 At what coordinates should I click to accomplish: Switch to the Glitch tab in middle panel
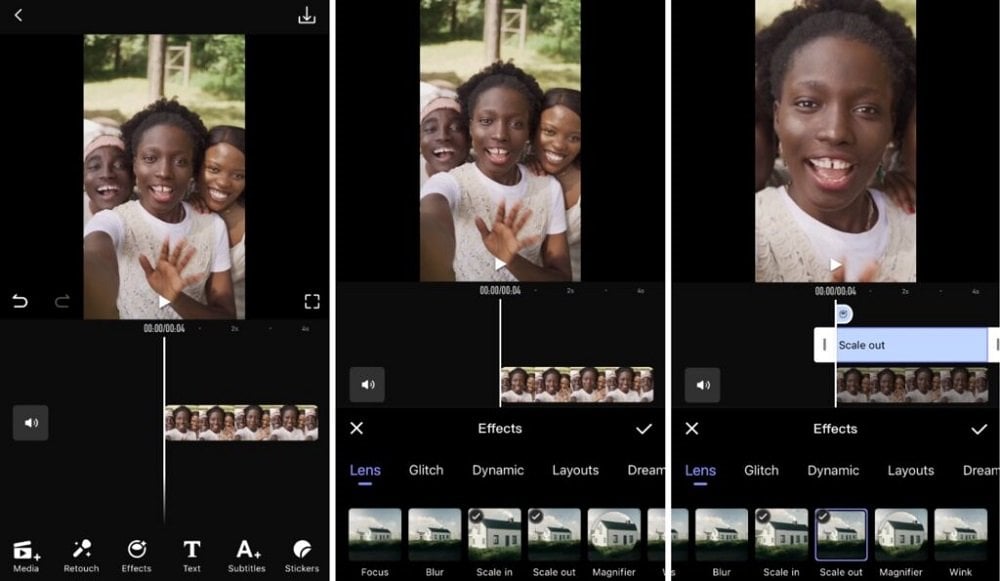click(426, 470)
